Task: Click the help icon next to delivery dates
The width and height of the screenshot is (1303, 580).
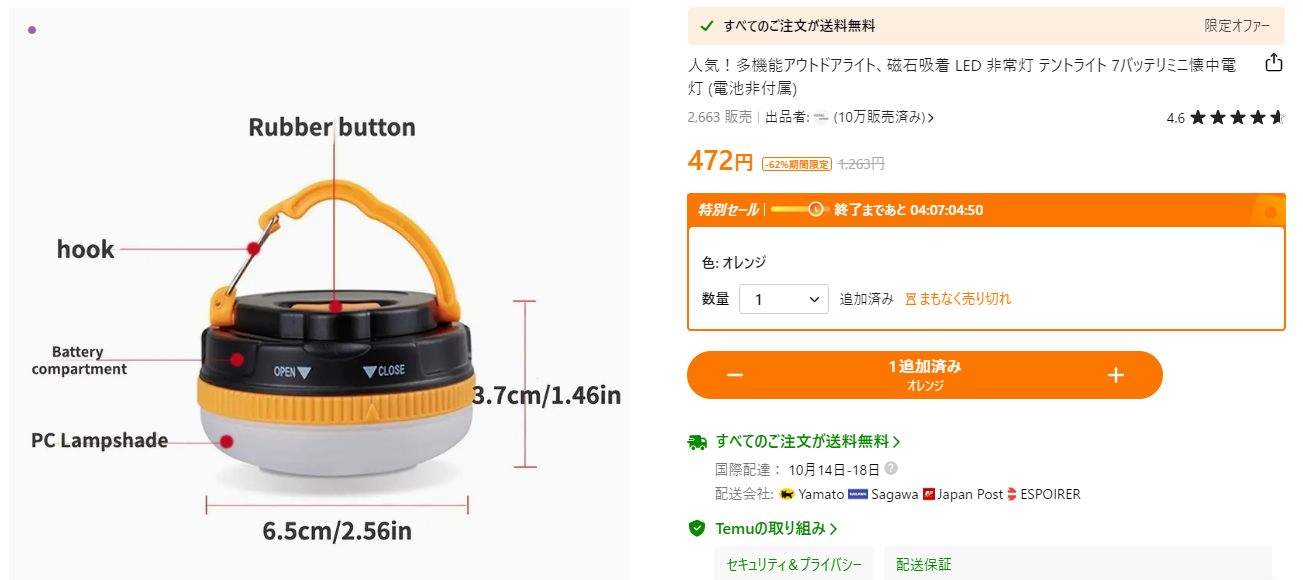Action: [891, 468]
